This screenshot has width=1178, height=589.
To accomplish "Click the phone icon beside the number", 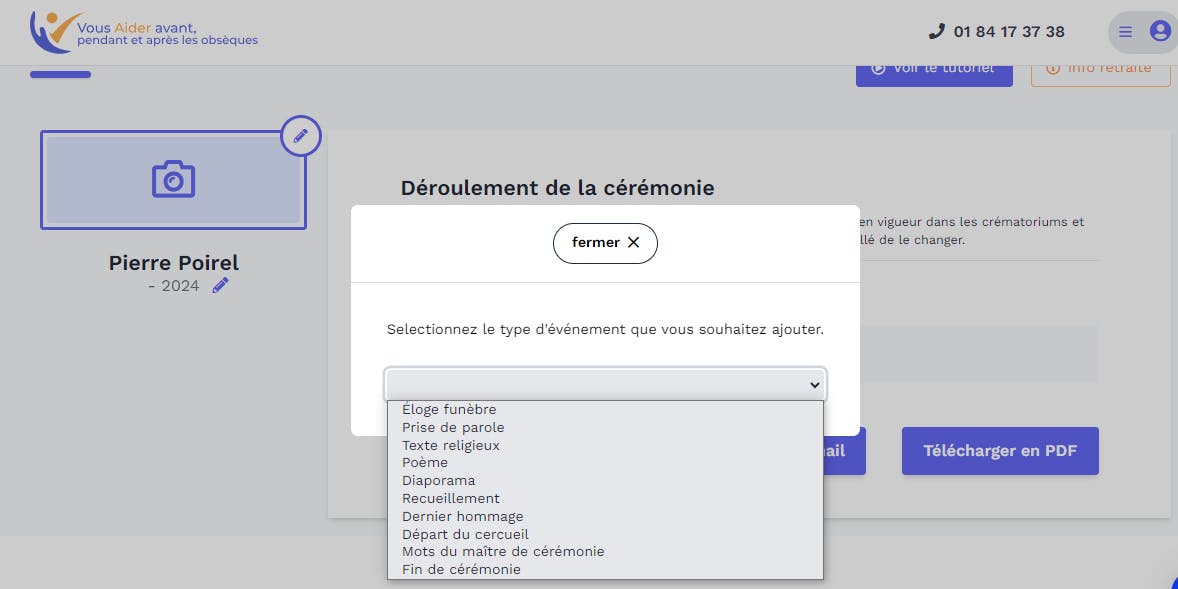I will point(936,32).
